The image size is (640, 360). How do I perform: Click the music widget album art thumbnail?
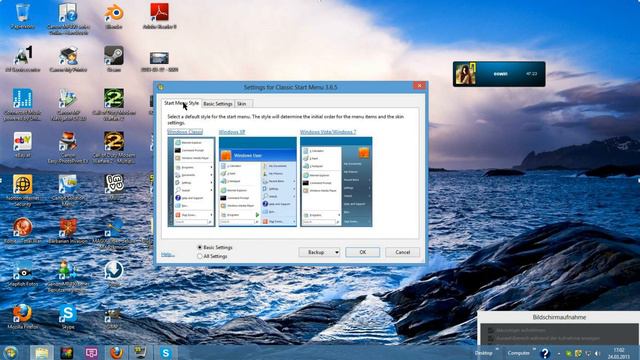(466, 74)
